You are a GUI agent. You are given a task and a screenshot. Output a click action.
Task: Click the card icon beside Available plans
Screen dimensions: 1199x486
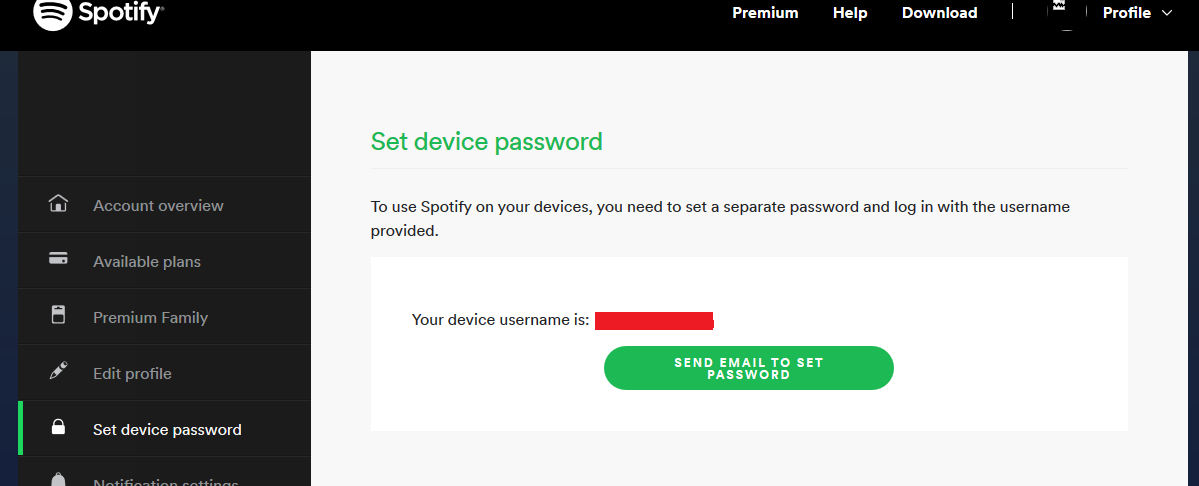pos(58,259)
